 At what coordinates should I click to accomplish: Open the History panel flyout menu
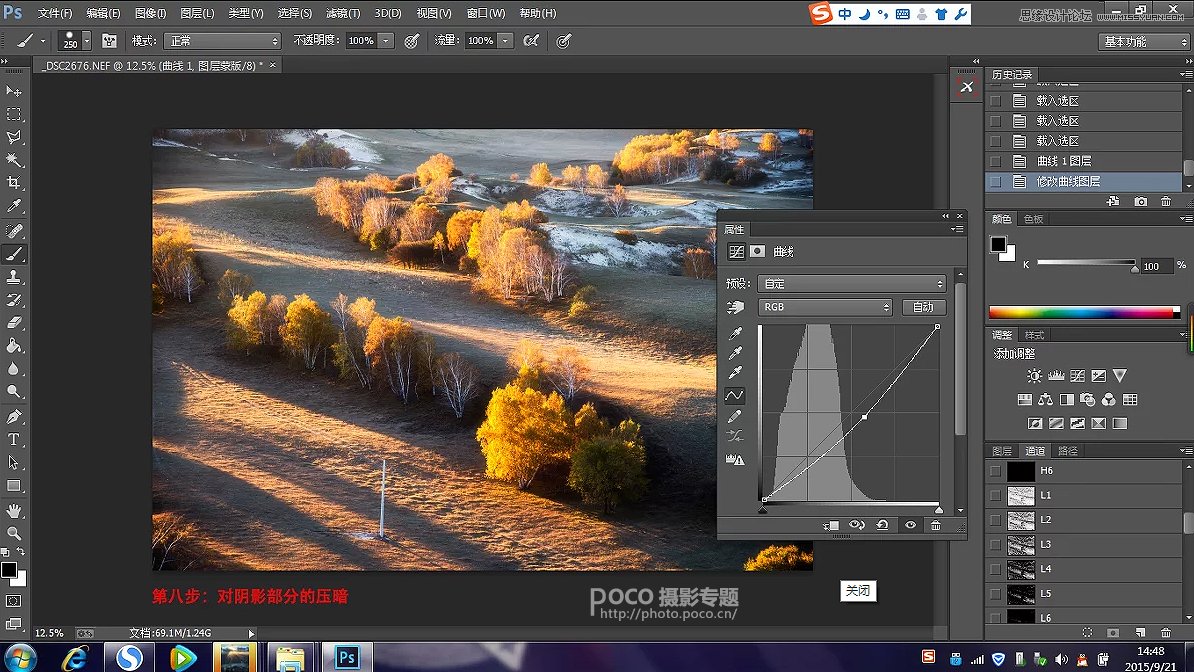tap(1185, 75)
